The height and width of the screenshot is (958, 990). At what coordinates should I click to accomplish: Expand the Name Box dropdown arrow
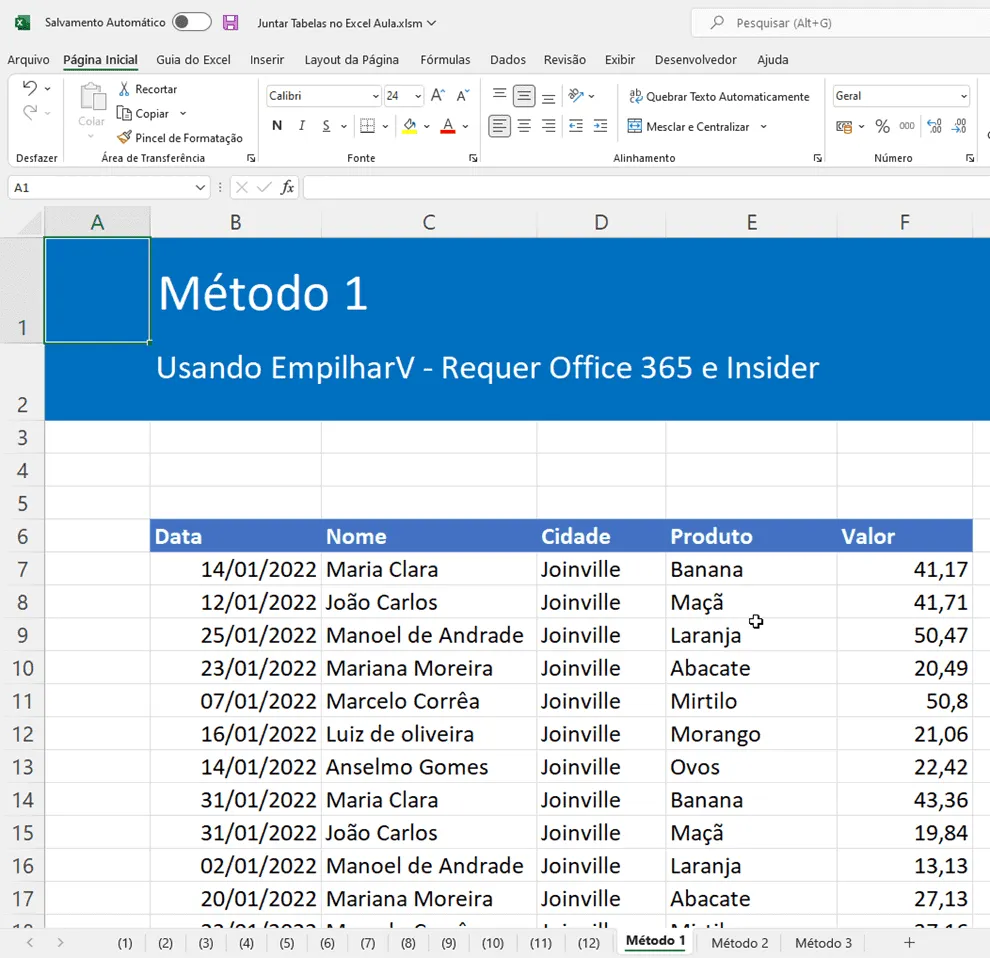200,188
